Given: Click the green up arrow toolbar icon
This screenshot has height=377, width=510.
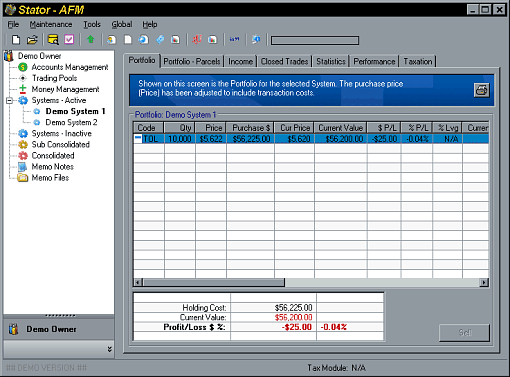Looking at the screenshot, I should [90, 40].
